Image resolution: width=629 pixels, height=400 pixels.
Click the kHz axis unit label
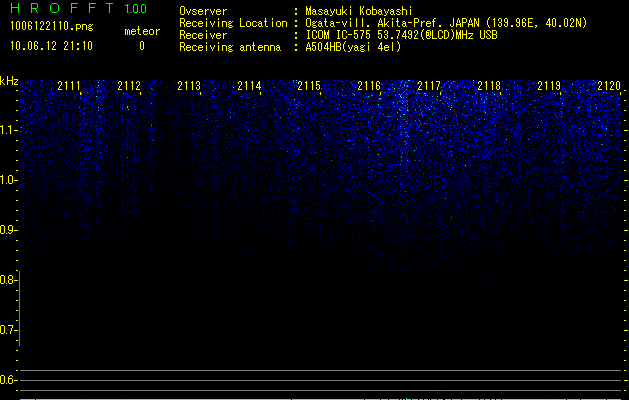tap(9, 81)
